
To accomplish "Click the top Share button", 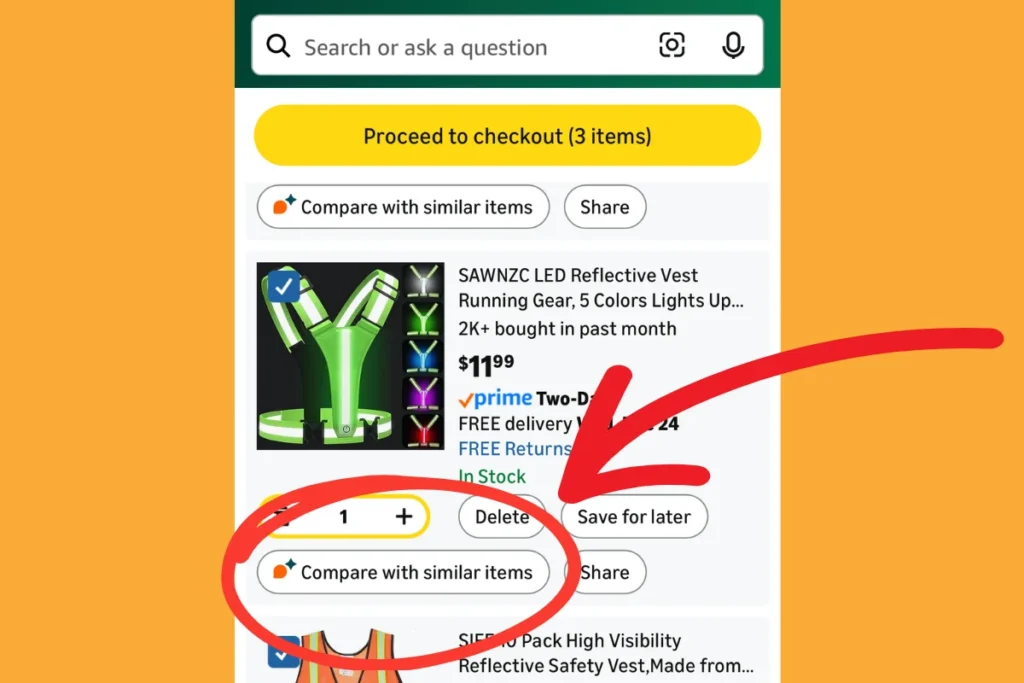I will coord(605,207).
